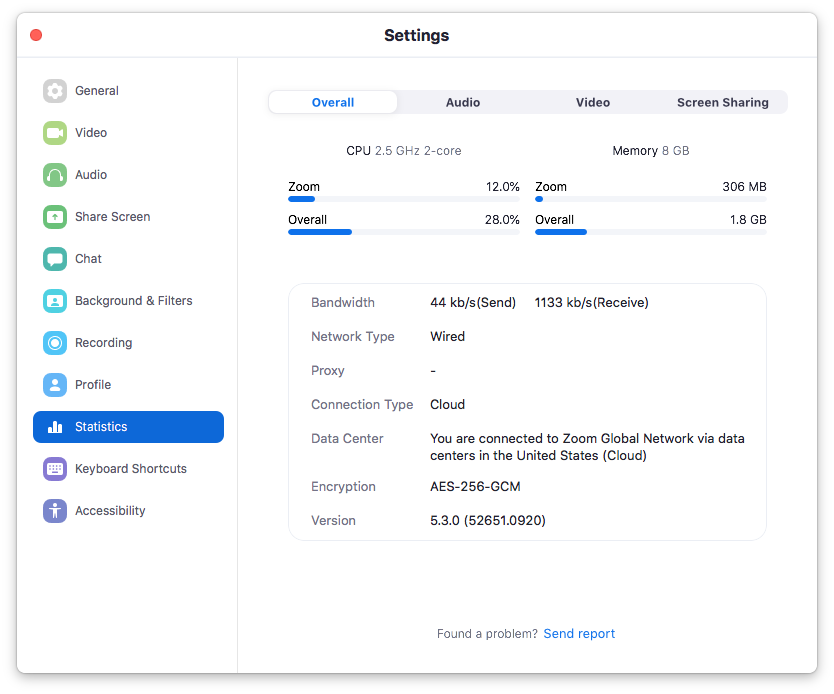The width and height of the screenshot is (834, 694).
Task: Click the AES-256-GCM encryption value
Action: tap(475, 487)
